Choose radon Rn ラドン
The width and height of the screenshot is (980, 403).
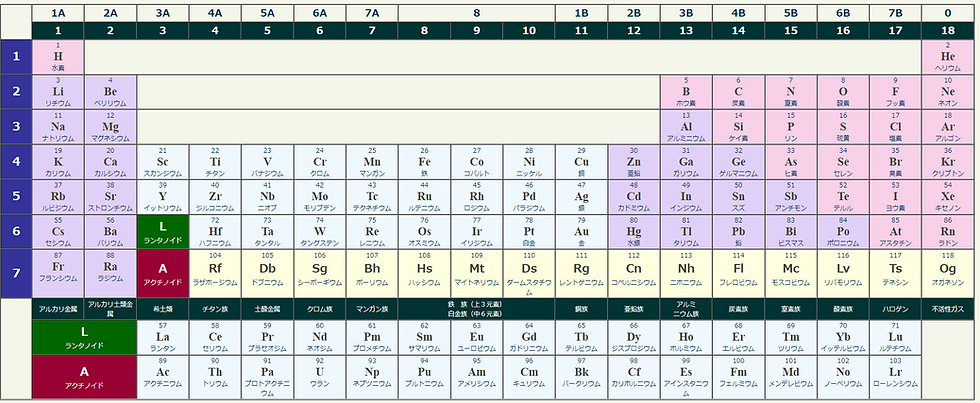(948, 232)
